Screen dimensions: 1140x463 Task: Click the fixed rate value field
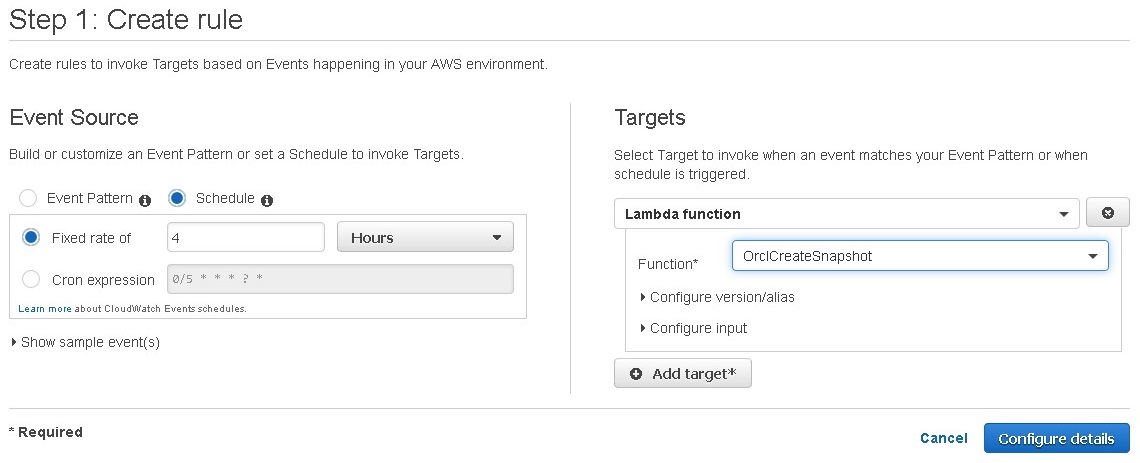[x=246, y=237]
